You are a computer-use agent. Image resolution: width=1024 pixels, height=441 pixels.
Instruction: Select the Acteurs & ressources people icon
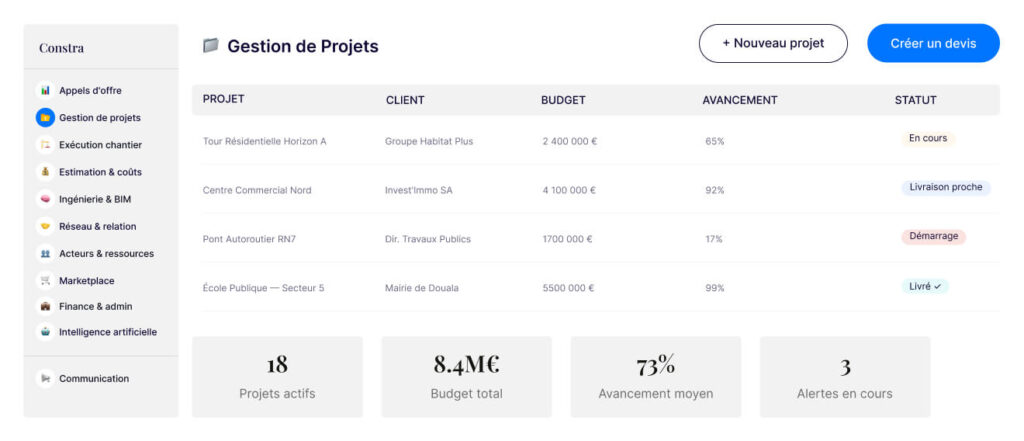pos(45,253)
